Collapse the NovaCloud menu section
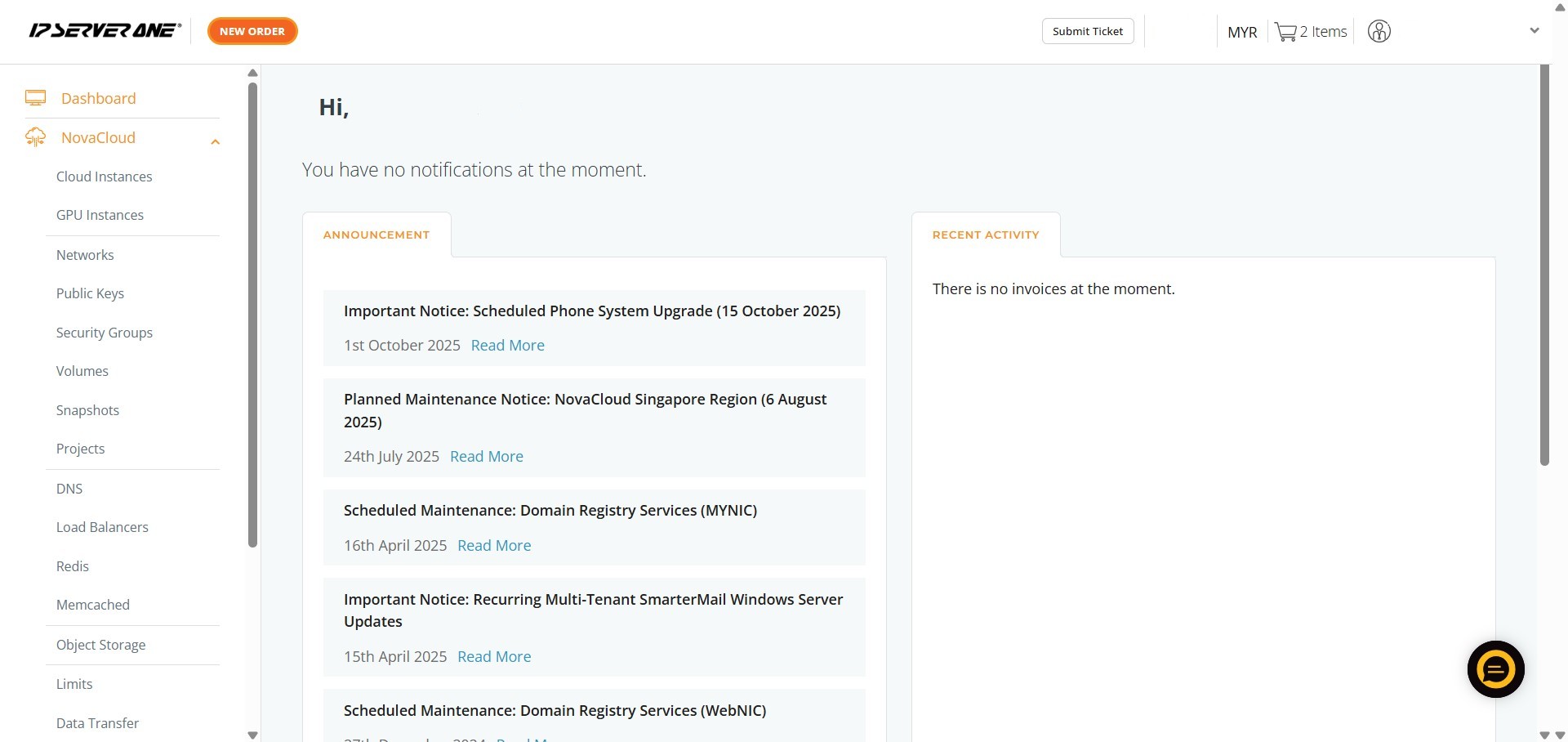This screenshot has width=1568, height=742. 215,141
